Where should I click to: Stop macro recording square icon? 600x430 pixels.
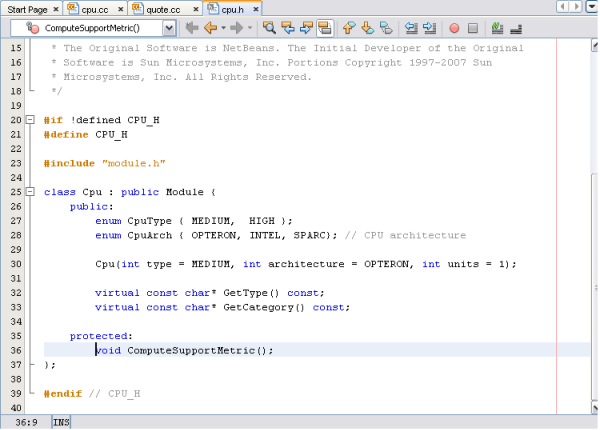[x=473, y=29]
